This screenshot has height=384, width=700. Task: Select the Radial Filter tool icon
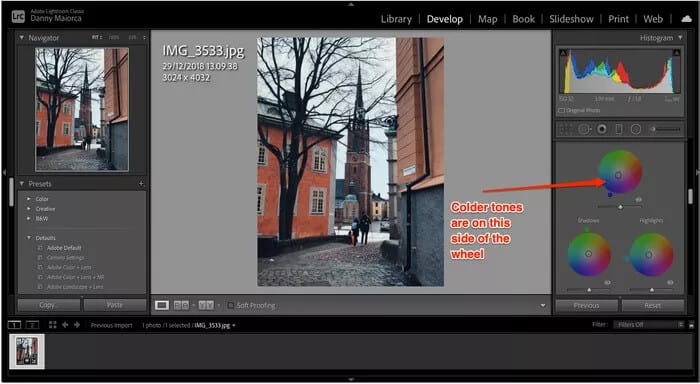pyautogui.click(x=636, y=129)
